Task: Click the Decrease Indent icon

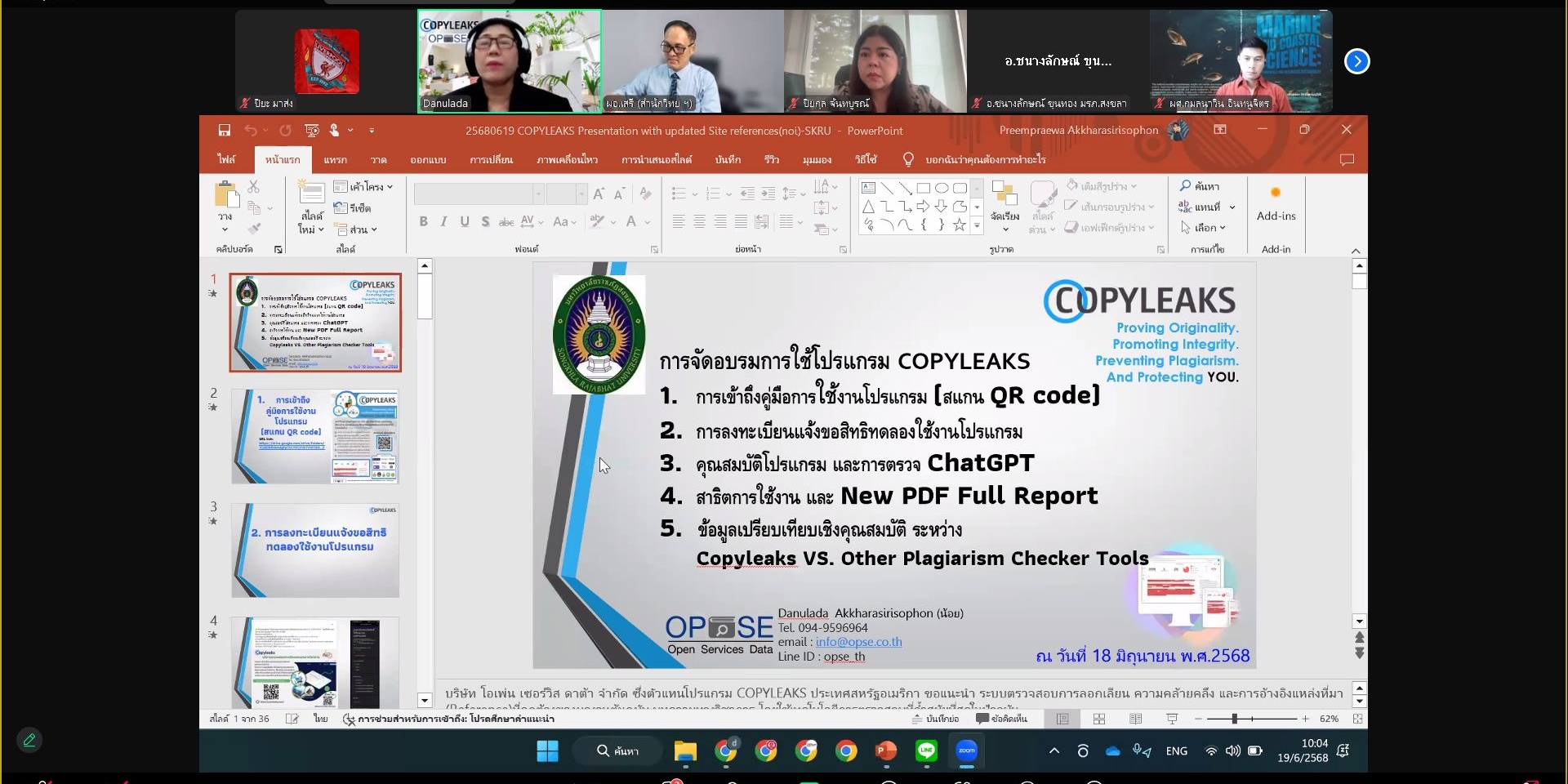Action: pos(747,194)
